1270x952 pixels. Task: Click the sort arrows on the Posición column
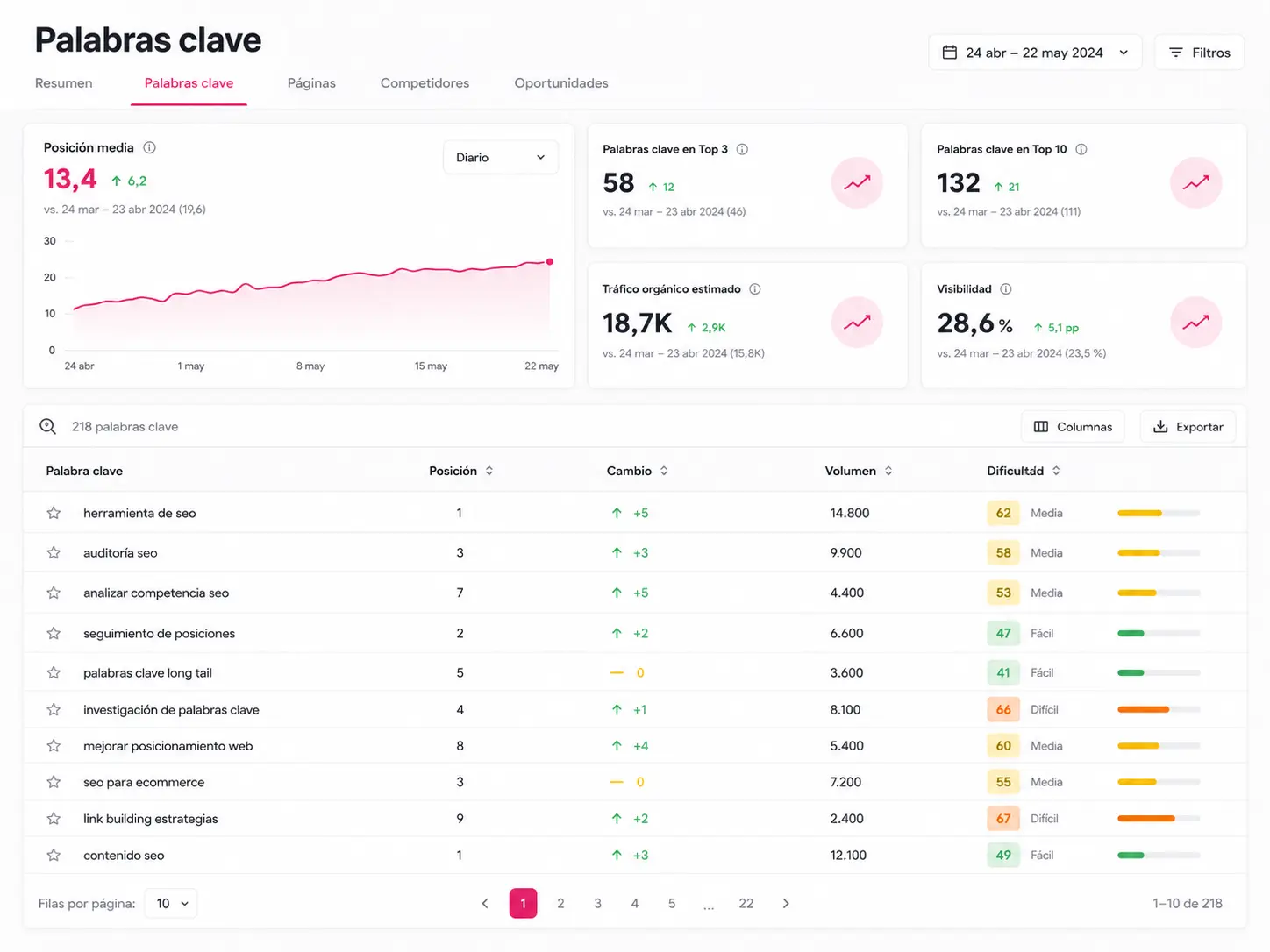click(489, 471)
